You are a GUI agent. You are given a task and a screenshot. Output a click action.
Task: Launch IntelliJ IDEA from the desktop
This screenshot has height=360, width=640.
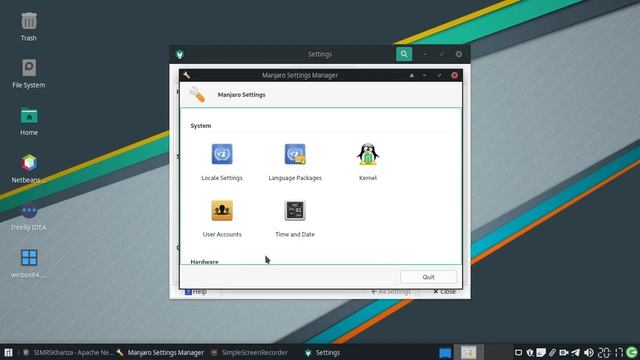tap(28, 216)
